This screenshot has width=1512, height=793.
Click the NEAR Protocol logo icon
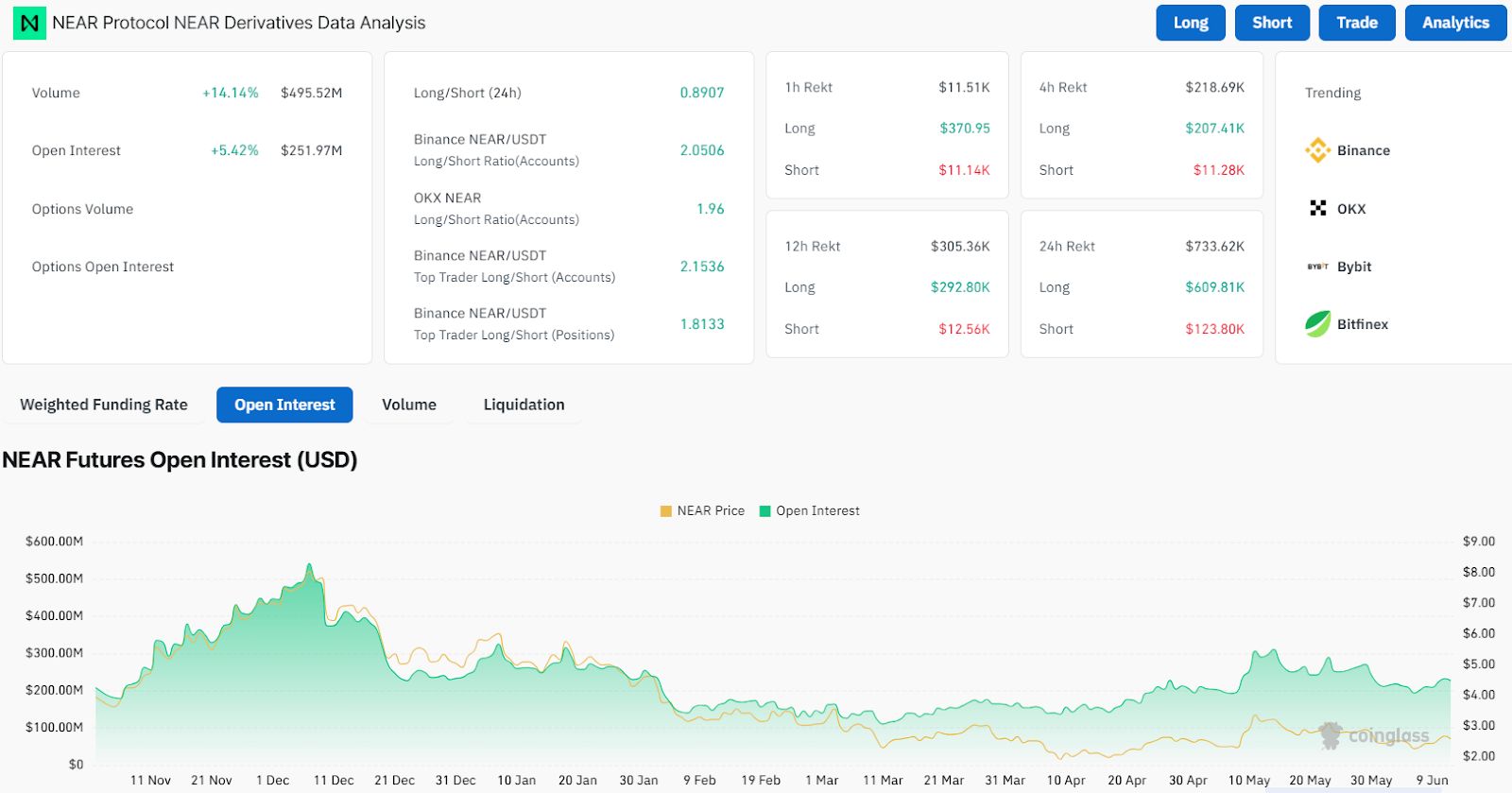click(29, 23)
